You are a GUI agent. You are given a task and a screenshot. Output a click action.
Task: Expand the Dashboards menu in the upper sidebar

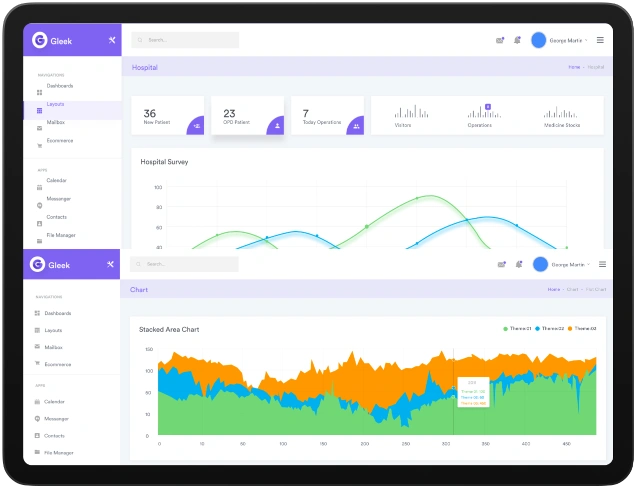(59, 86)
